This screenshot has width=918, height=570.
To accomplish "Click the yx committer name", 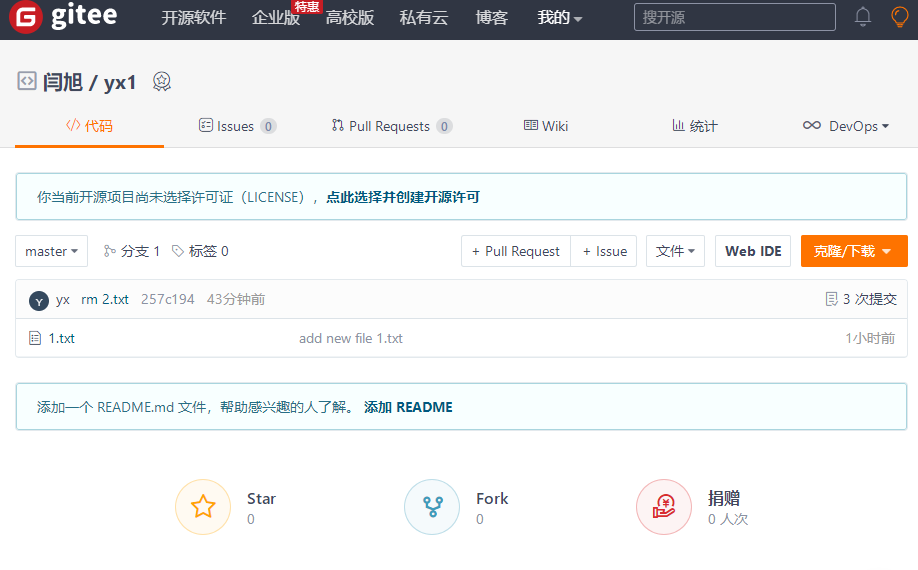I will 63,300.
